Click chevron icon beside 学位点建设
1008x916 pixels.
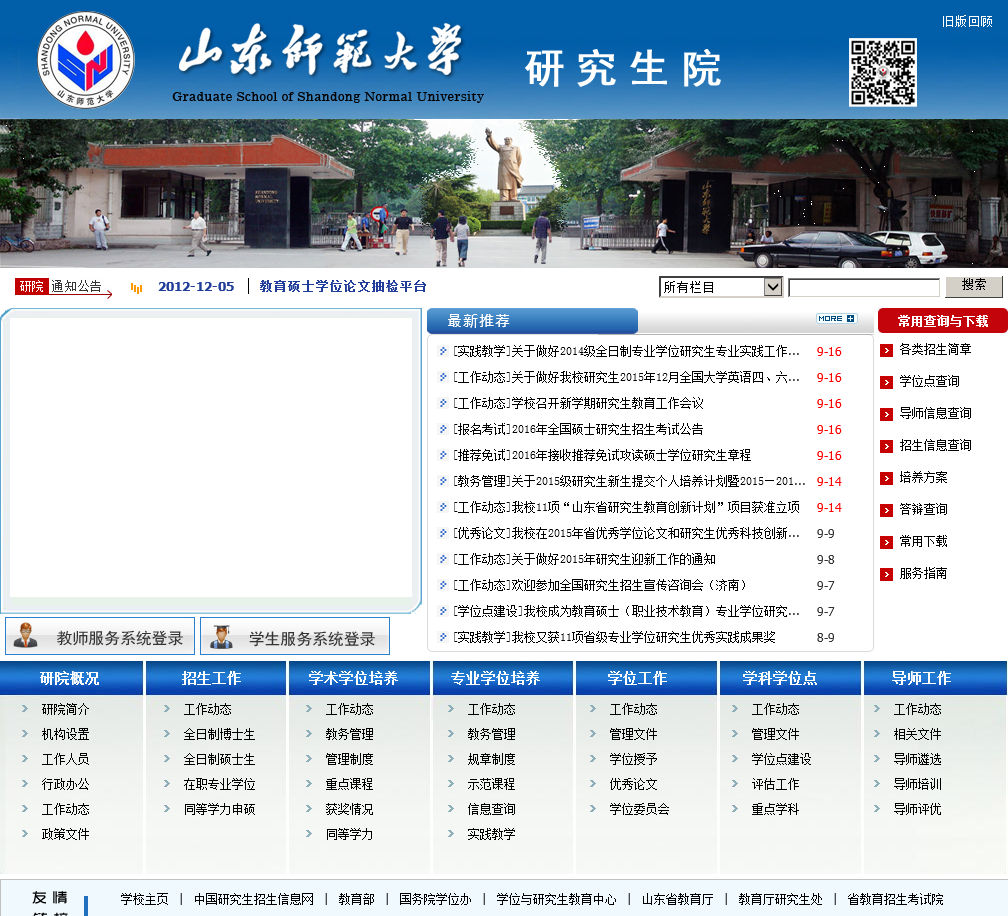pyautogui.click(x=735, y=759)
